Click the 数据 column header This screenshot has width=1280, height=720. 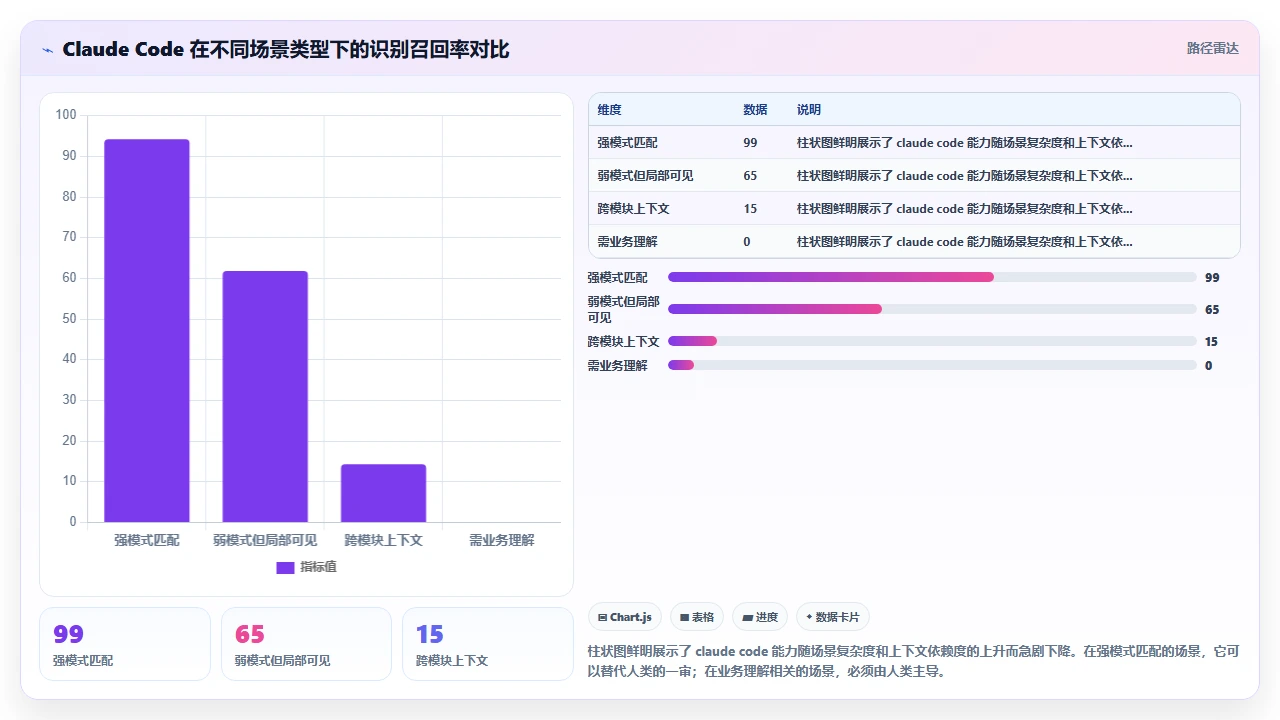tap(755, 109)
